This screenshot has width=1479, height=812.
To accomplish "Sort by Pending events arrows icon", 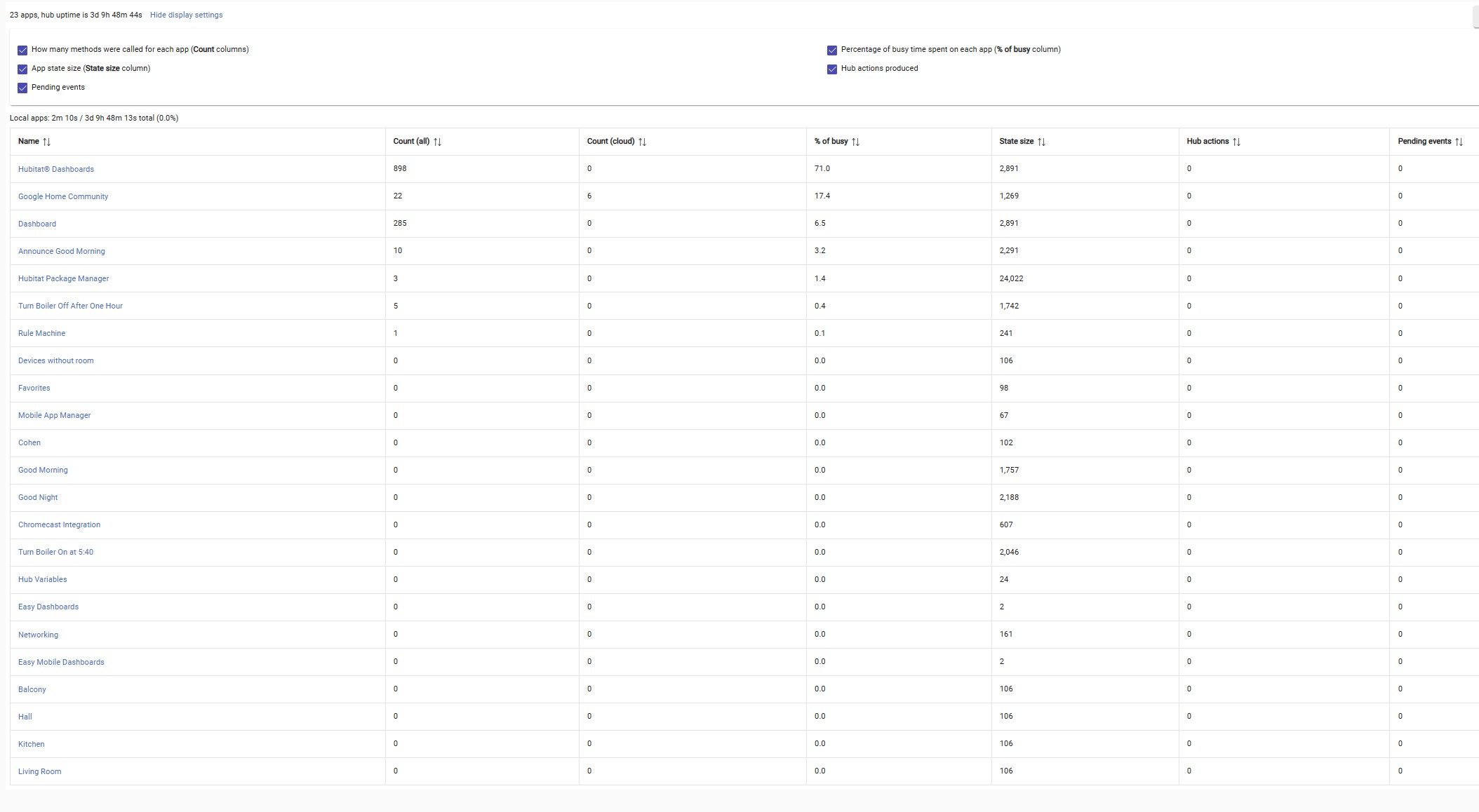I will coord(1459,142).
